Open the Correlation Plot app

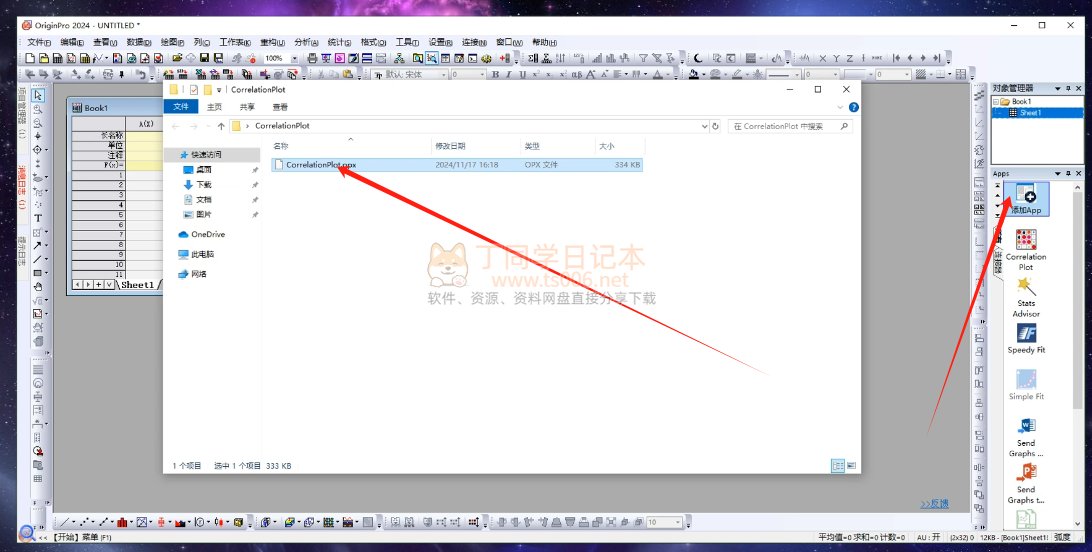tap(1026, 251)
